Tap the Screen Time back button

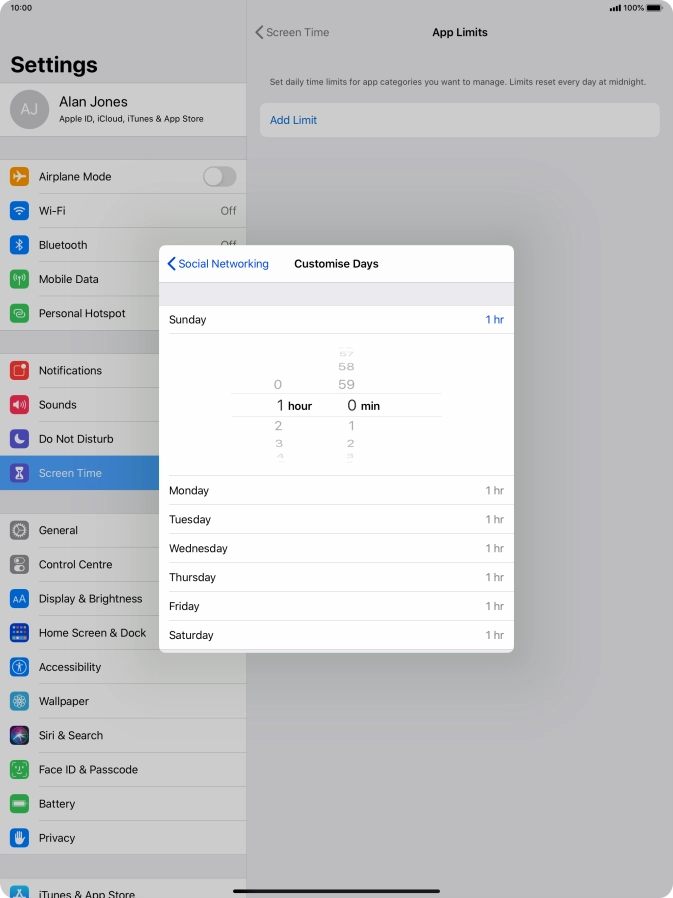click(292, 32)
